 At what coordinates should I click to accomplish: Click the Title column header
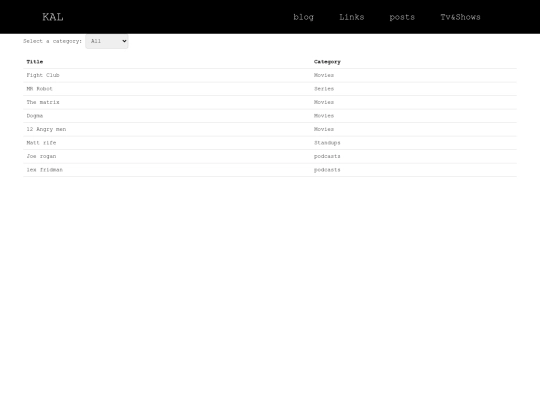click(x=35, y=62)
